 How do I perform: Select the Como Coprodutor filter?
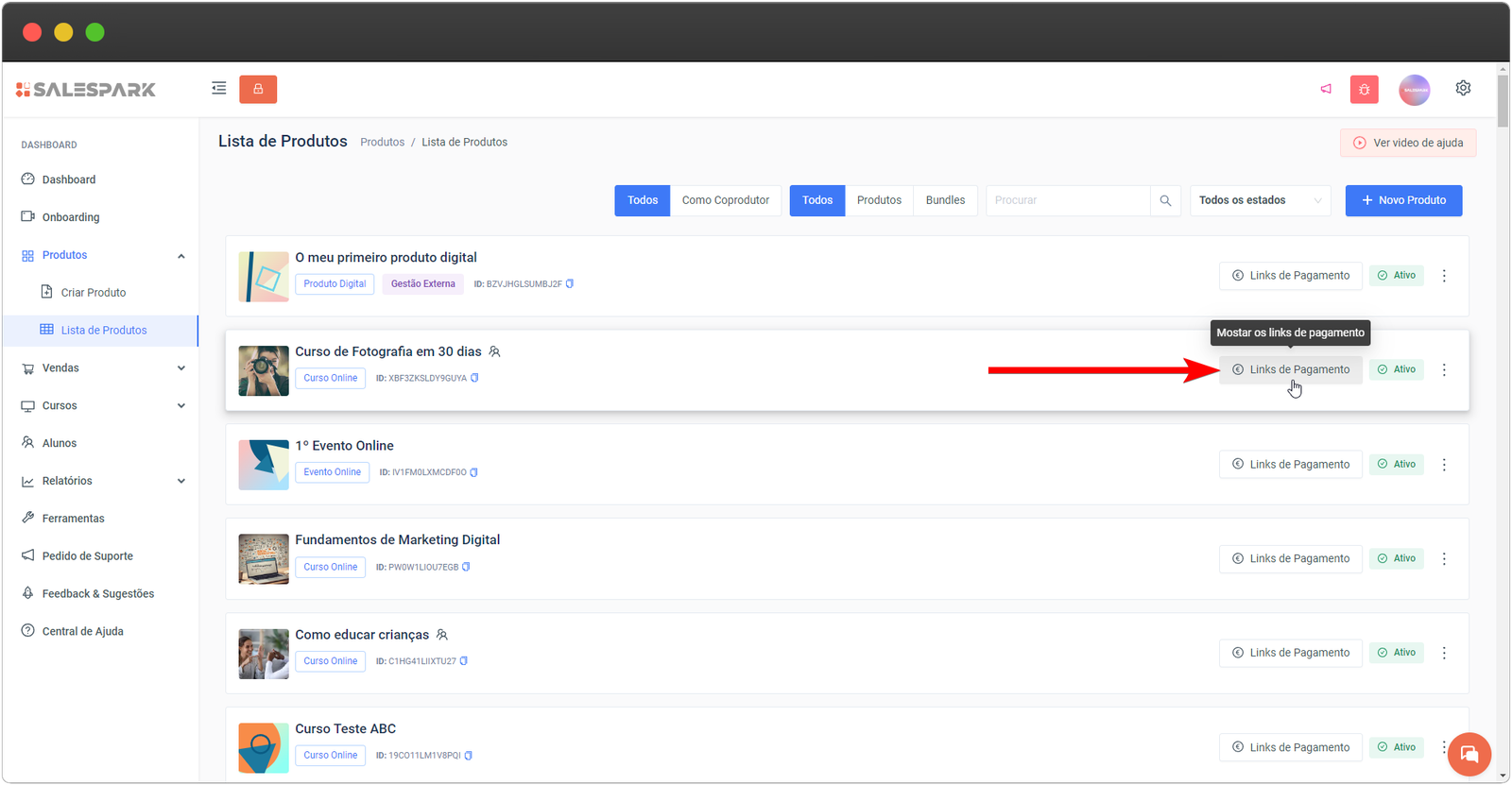pyautogui.click(x=726, y=200)
